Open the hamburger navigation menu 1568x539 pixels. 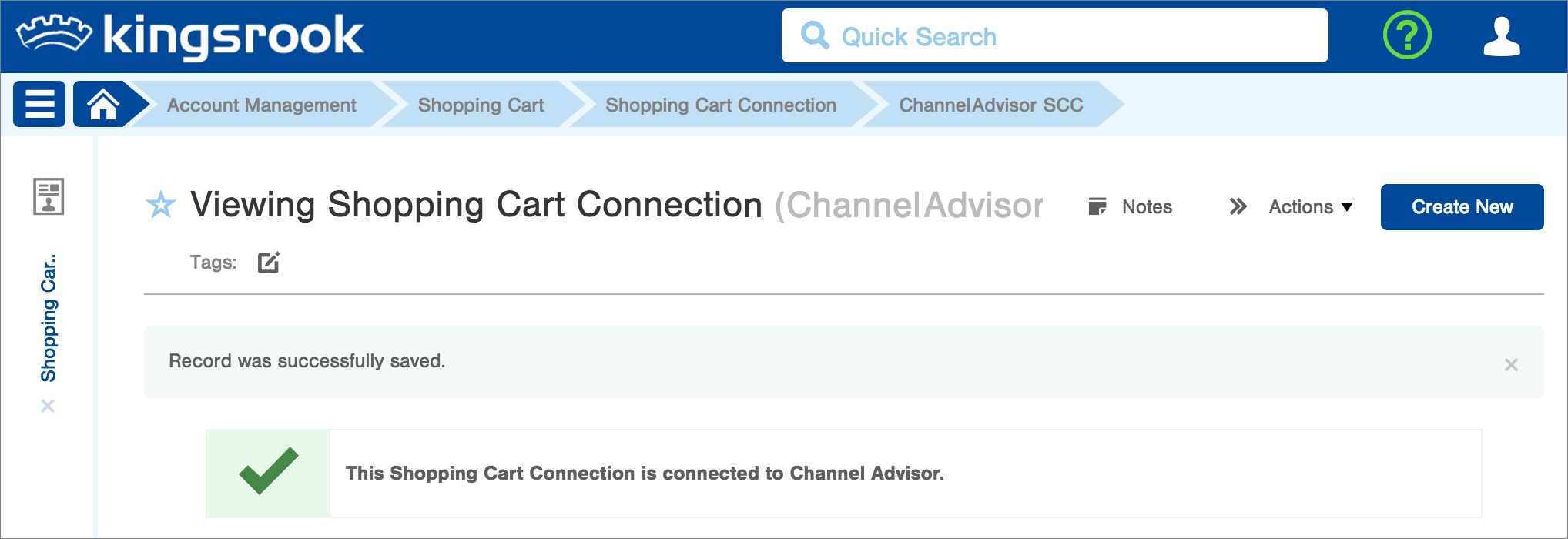click(39, 104)
